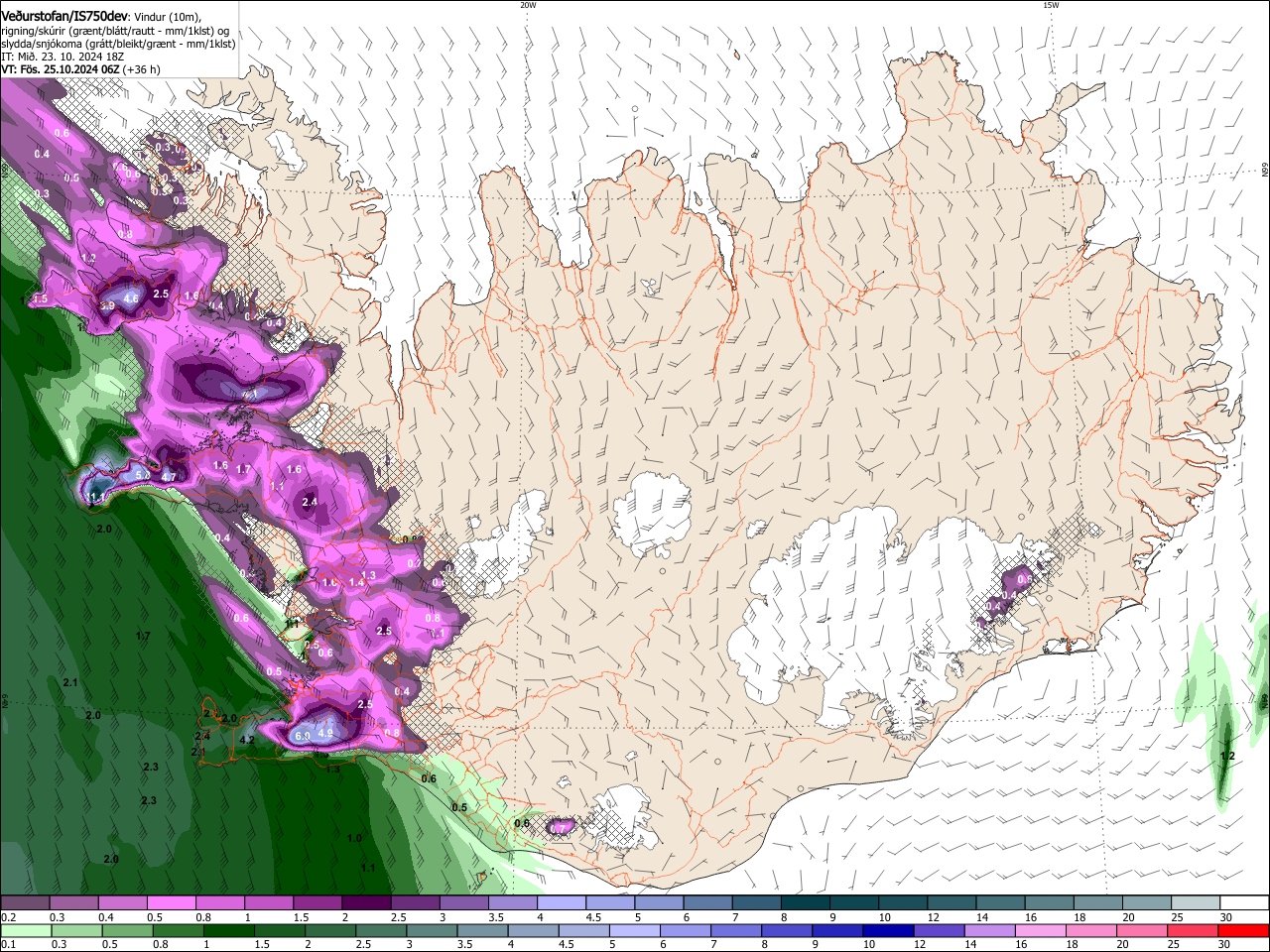1270x952 pixels.
Task: Pick the upper-row white swatch starting at 30
Action: click(x=1245, y=903)
